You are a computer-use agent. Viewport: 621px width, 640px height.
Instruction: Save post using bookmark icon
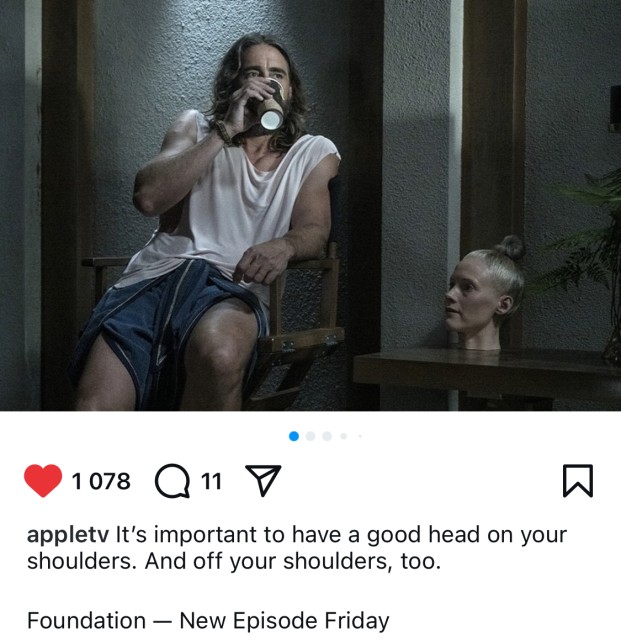pyautogui.click(x=578, y=480)
